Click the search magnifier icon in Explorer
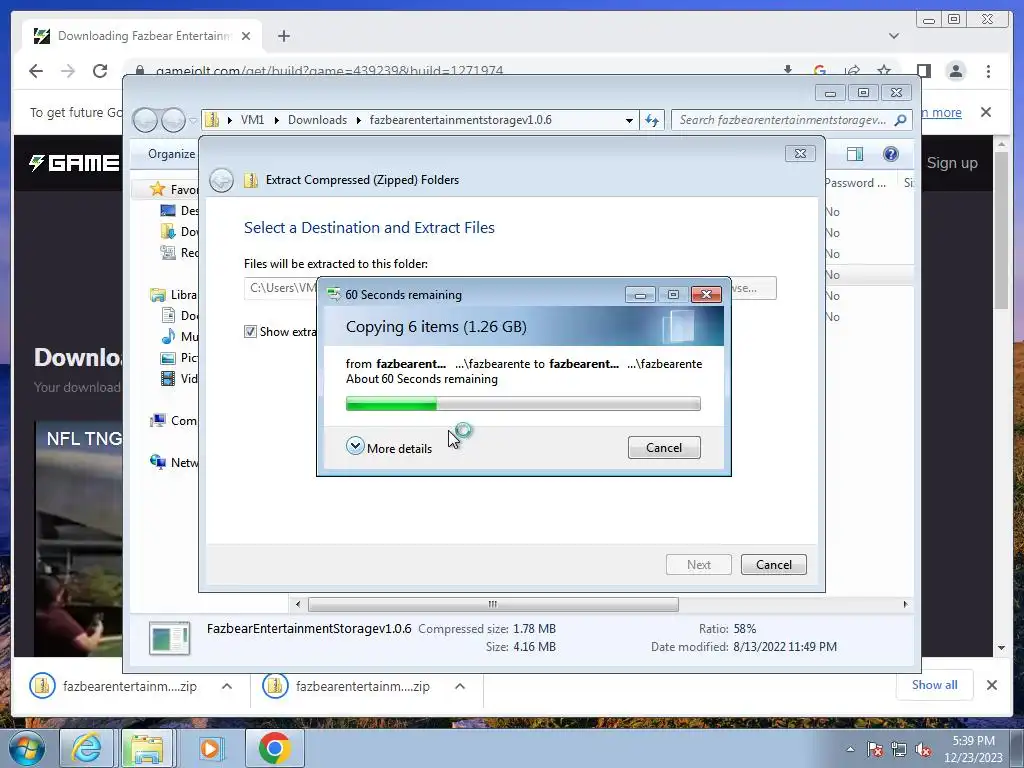 coord(901,120)
